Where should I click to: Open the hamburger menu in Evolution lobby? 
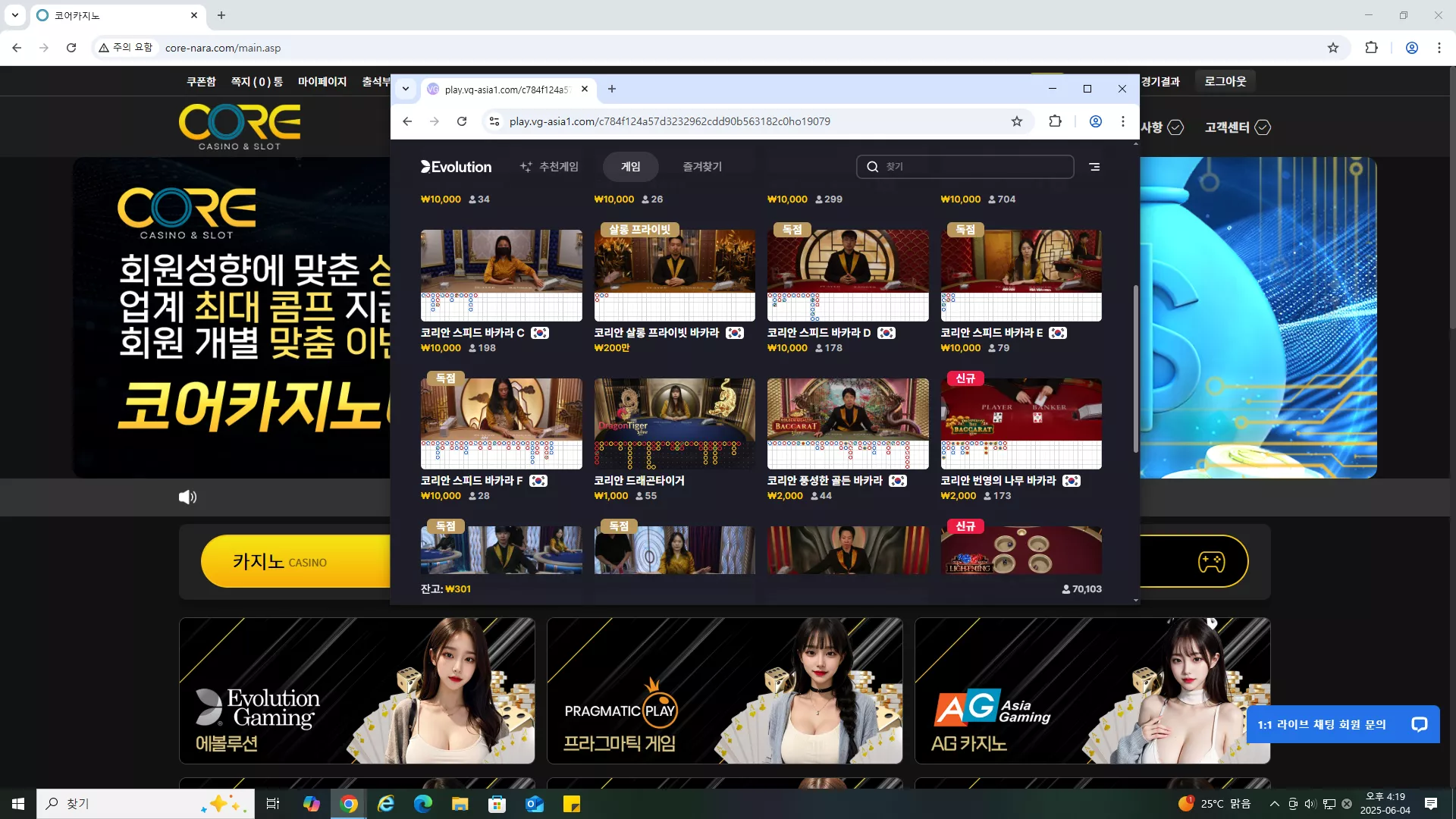[x=1094, y=167]
